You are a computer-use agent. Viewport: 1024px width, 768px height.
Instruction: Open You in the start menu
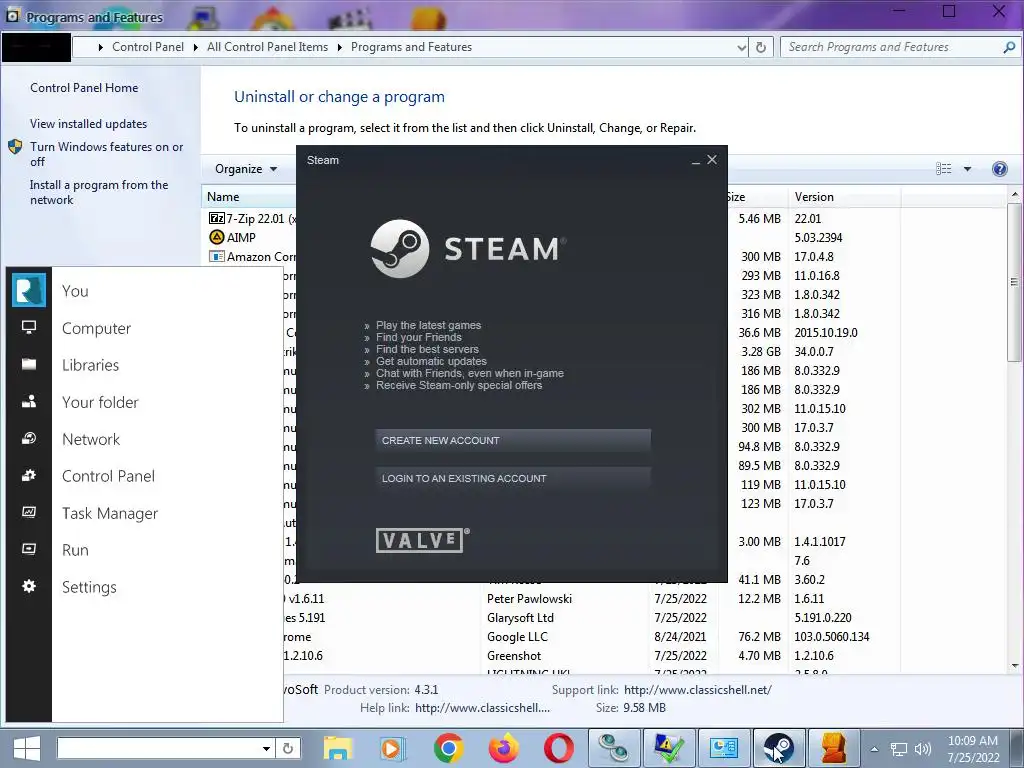click(75, 291)
